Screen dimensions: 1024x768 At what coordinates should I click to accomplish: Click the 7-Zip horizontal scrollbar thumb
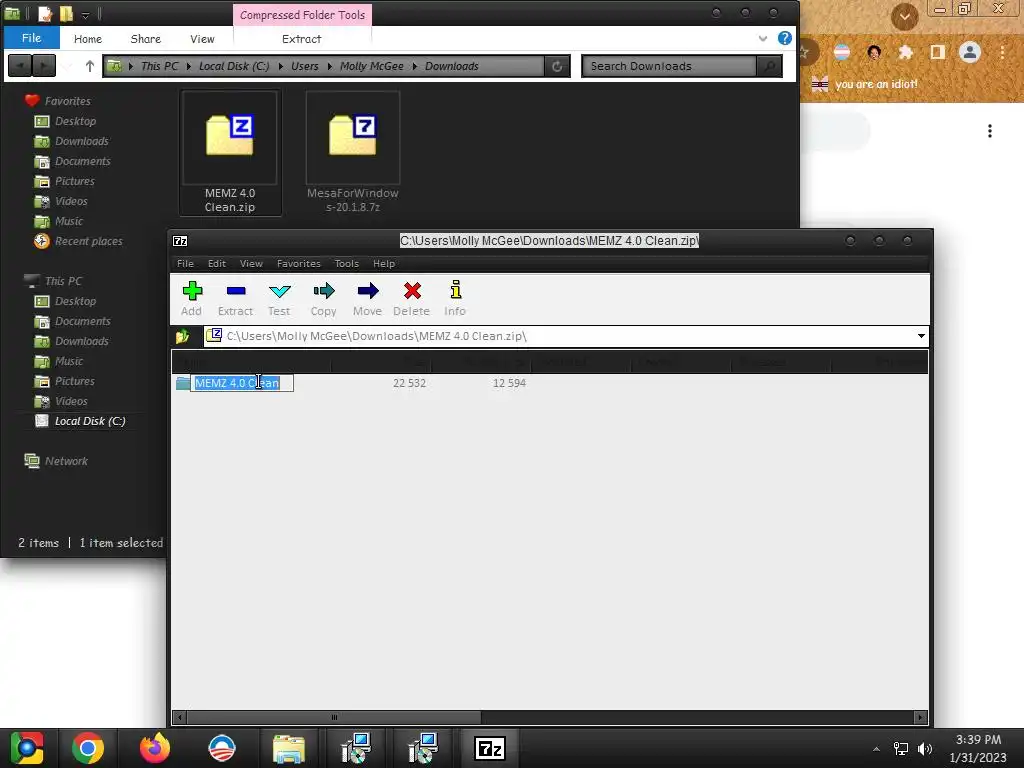pyautogui.click(x=334, y=717)
